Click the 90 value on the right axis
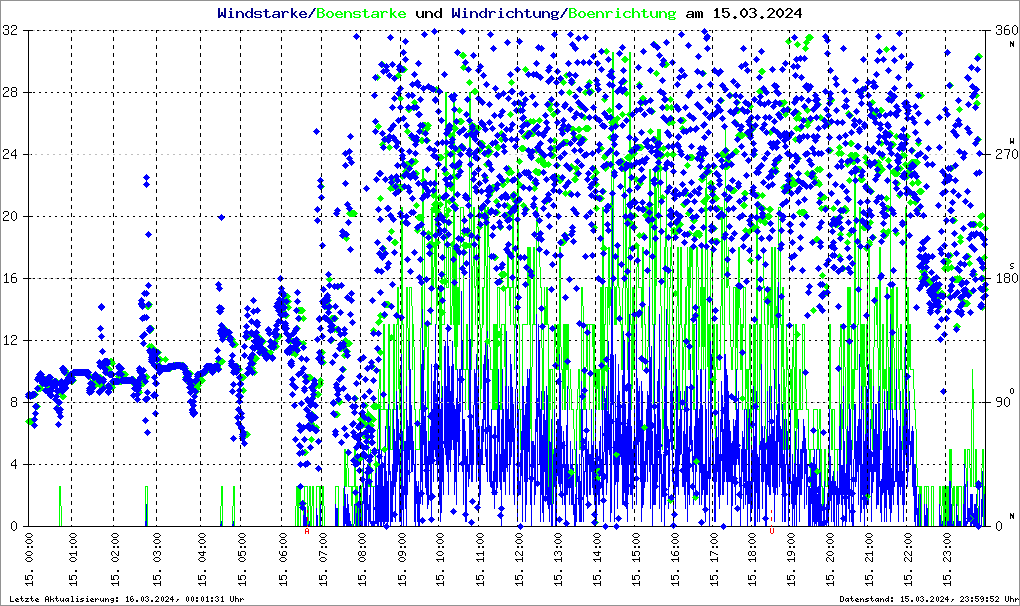The width and height of the screenshot is (1020, 606). tap(1005, 403)
